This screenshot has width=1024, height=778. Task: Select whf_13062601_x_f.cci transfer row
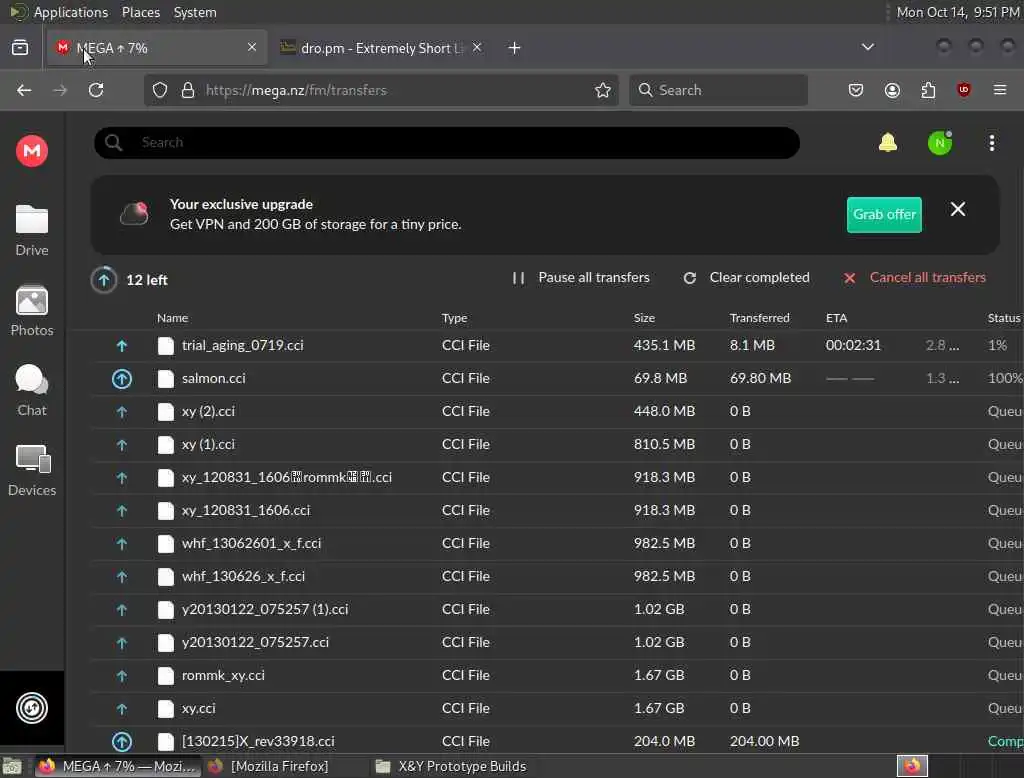pyautogui.click(x=556, y=543)
